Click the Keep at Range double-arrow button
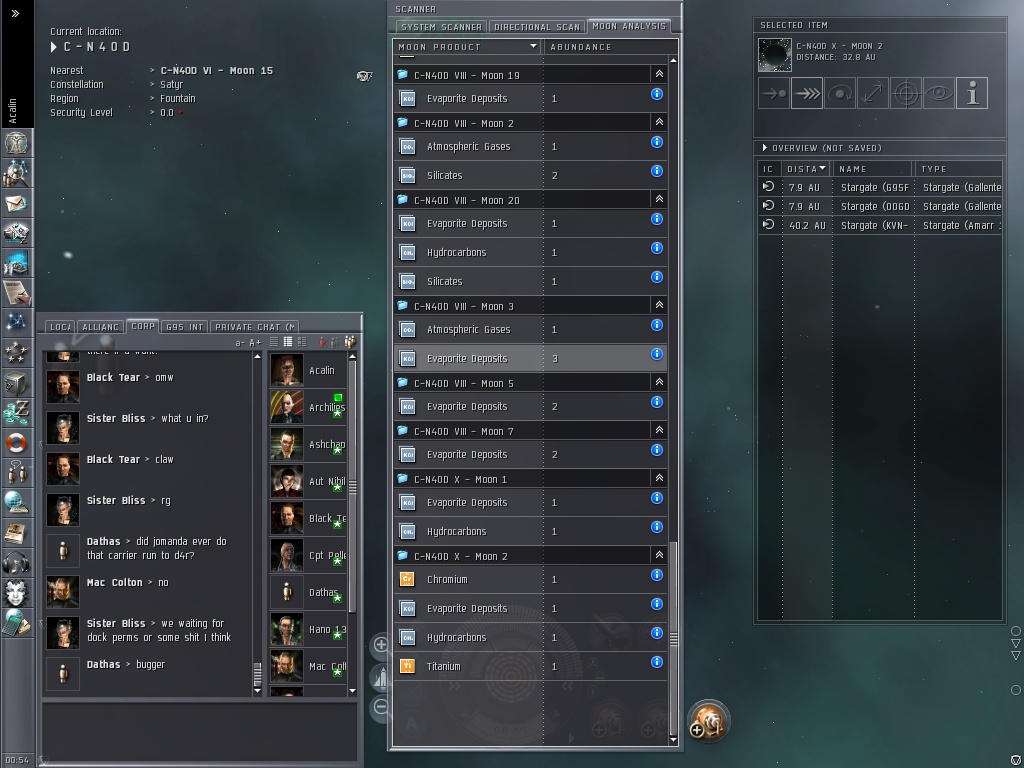Viewport: 1024px width, 768px height. 873,93
